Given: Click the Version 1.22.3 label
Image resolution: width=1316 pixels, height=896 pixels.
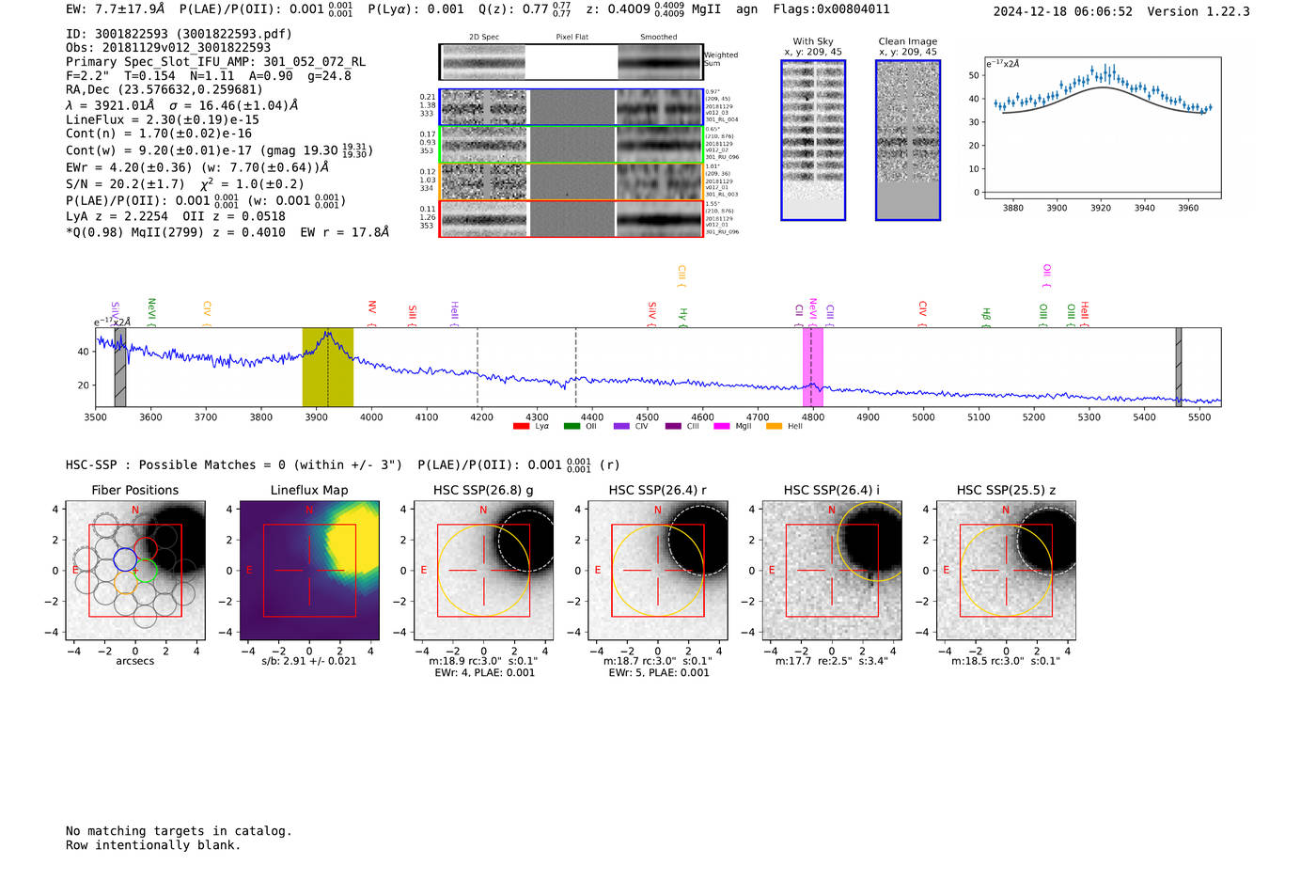Looking at the screenshot, I should pos(1198,12).
